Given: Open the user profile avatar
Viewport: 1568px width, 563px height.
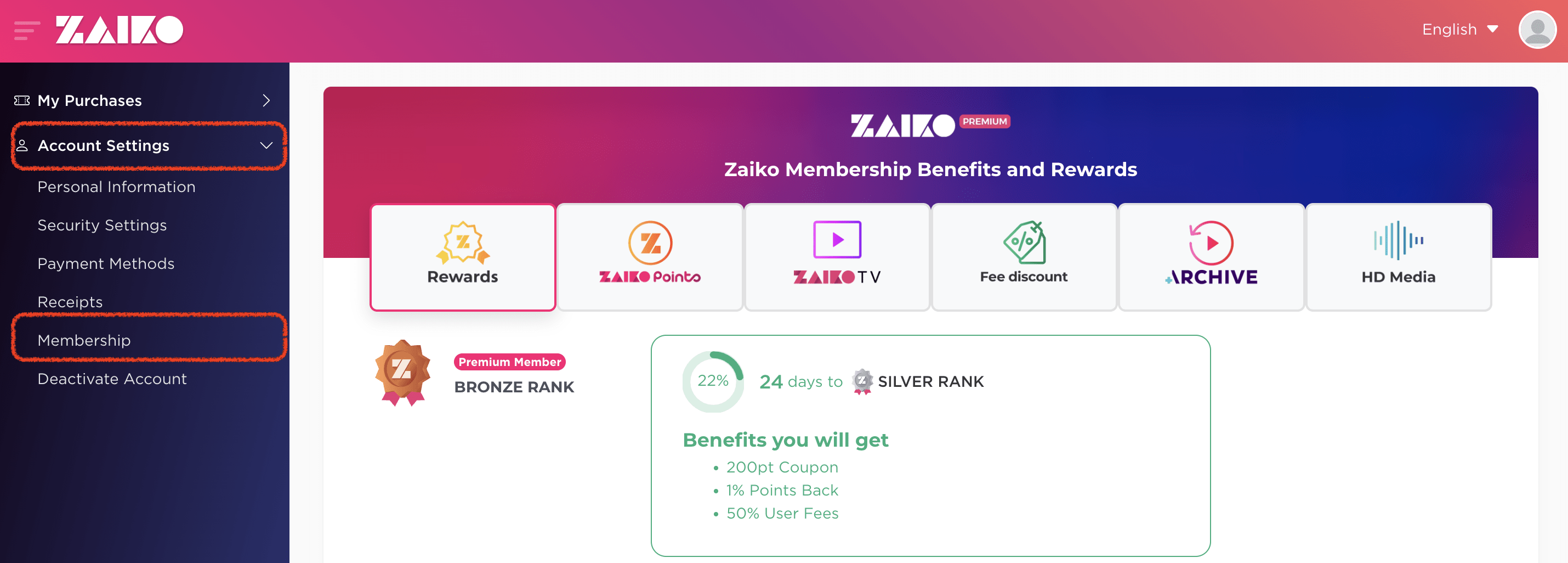Looking at the screenshot, I should tap(1537, 29).
